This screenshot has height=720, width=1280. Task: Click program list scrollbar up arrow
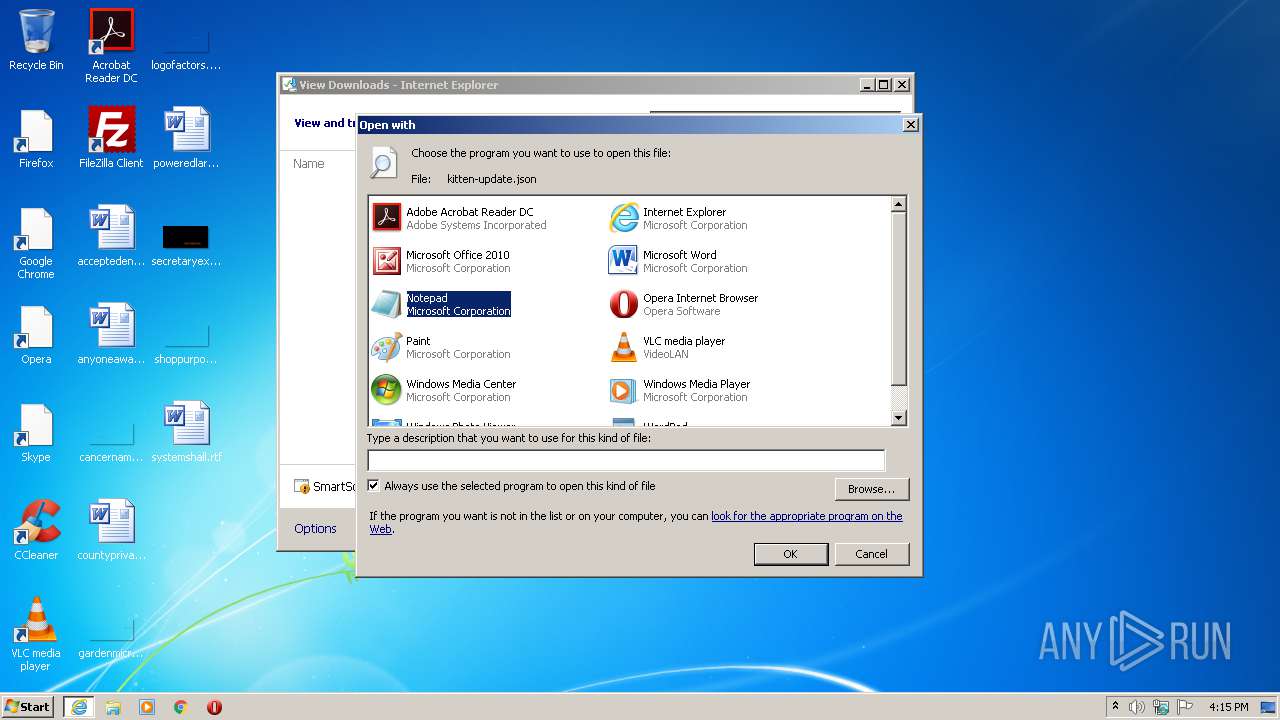tap(898, 204)
